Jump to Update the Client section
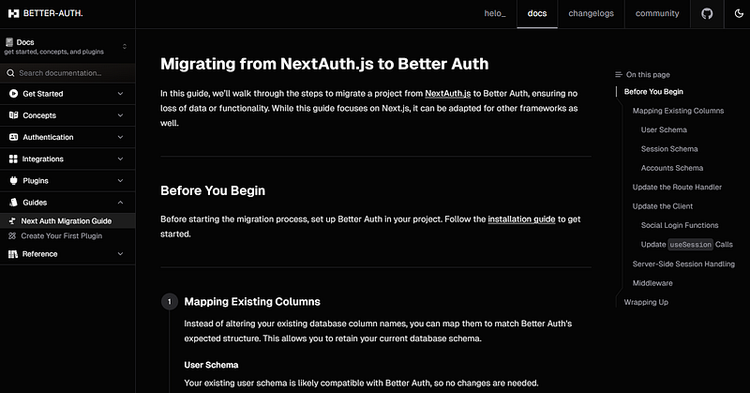This screenshot has width=750, height=393. pyautogui.click(x=662, y=207)
